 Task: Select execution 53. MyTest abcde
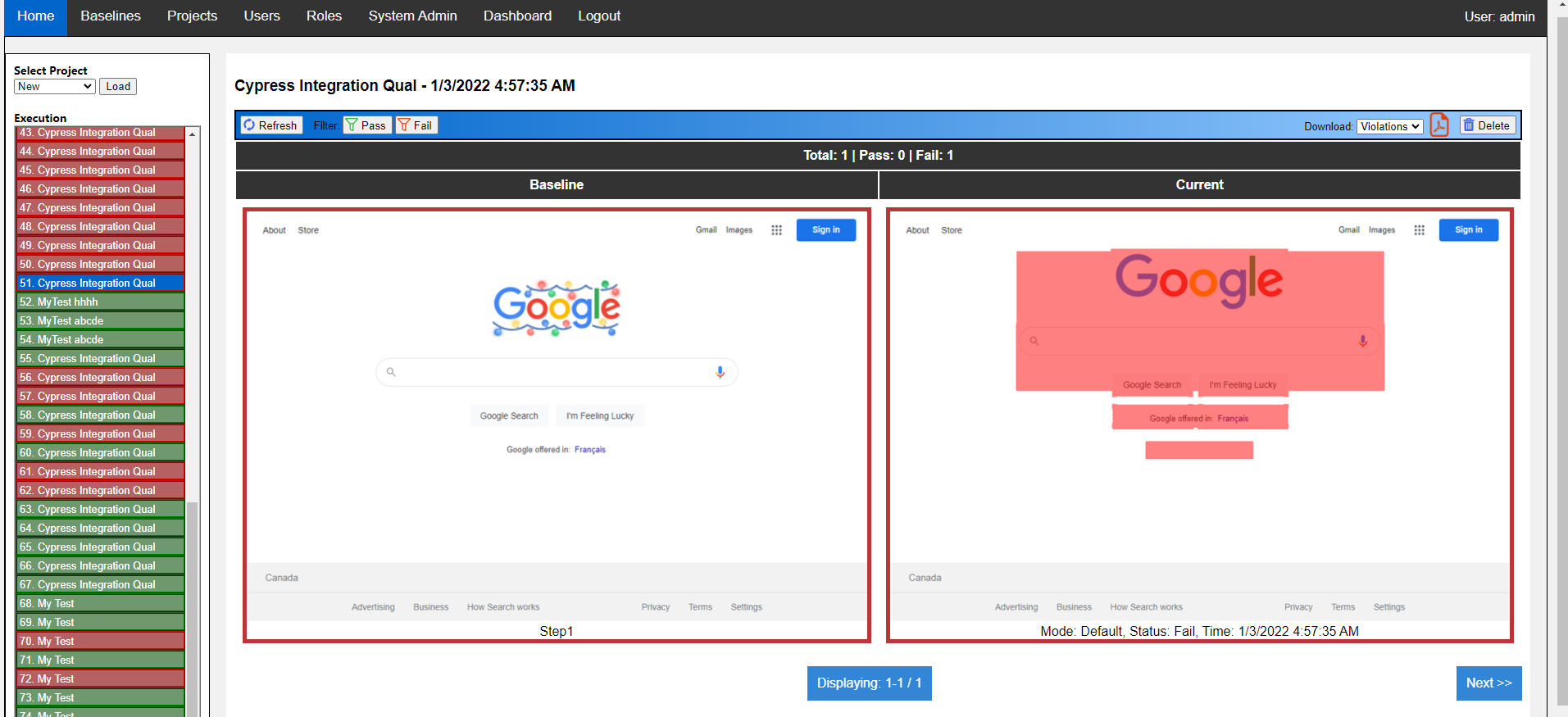pos(100,321)
